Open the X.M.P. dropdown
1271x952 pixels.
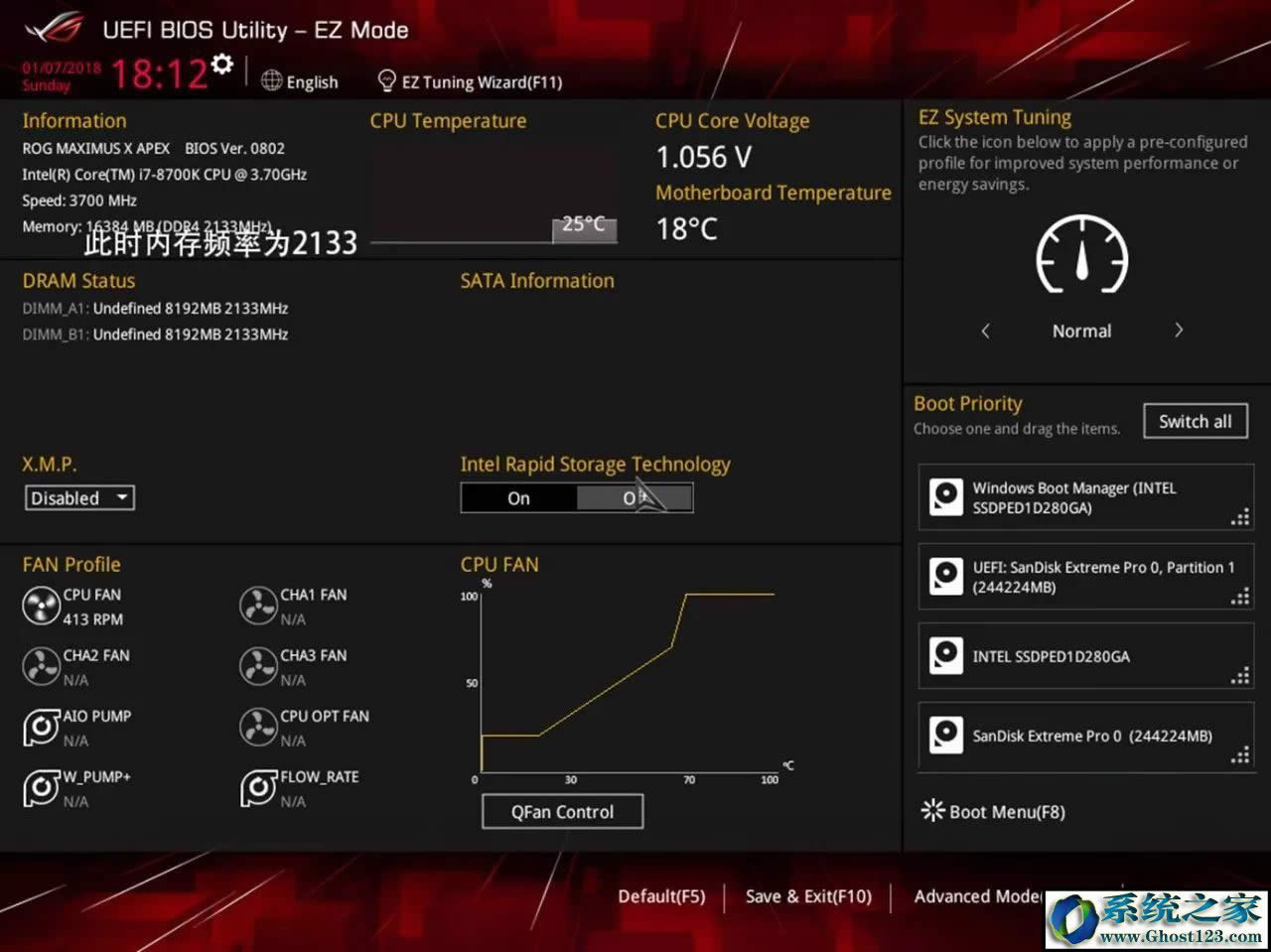pyautogui.click(x=78, y=497)
